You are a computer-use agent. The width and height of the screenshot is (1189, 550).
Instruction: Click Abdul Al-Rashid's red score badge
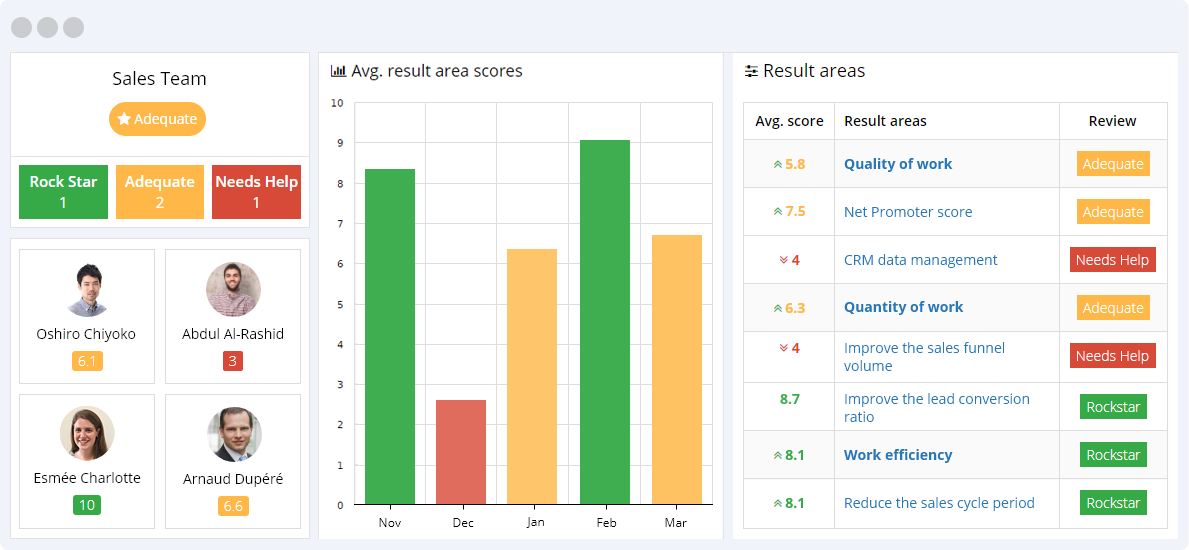point(233,361)
